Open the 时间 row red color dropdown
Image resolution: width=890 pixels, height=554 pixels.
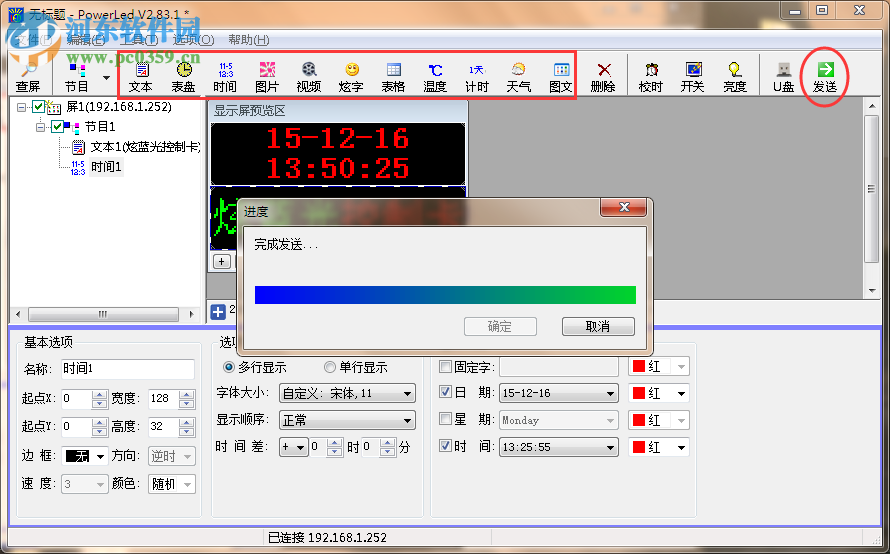click(658, 447)
